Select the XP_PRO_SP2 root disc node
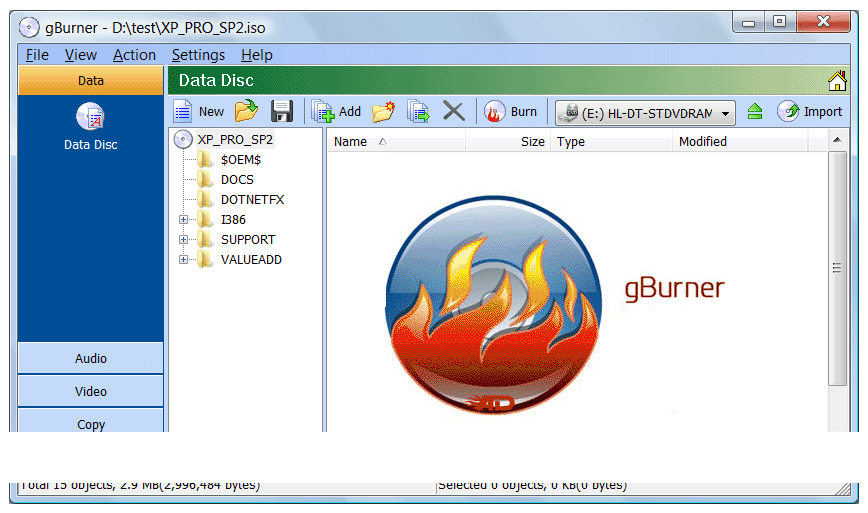This screenshot has width=868, height=513. [x=235, y=139]
